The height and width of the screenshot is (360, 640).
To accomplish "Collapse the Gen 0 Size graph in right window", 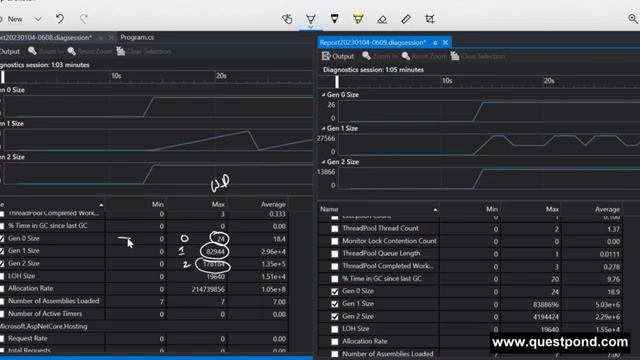I will click(323, 95).
